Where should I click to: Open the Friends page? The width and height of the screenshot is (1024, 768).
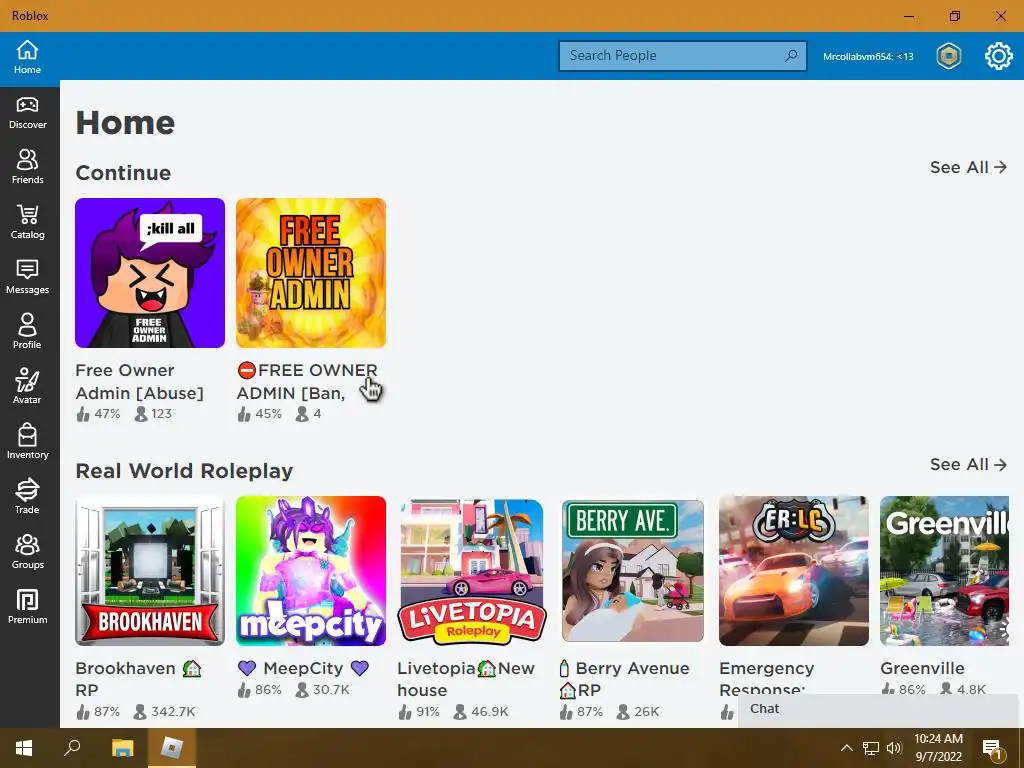coord(27,168)
